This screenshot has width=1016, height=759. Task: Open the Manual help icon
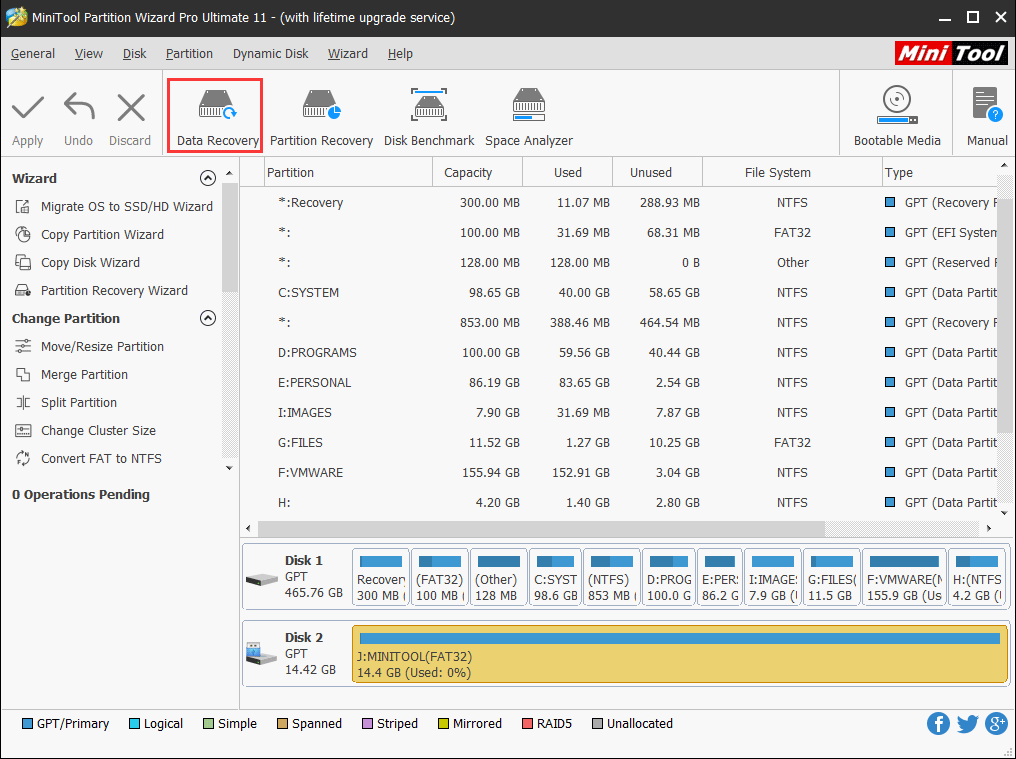click(987, 105)
